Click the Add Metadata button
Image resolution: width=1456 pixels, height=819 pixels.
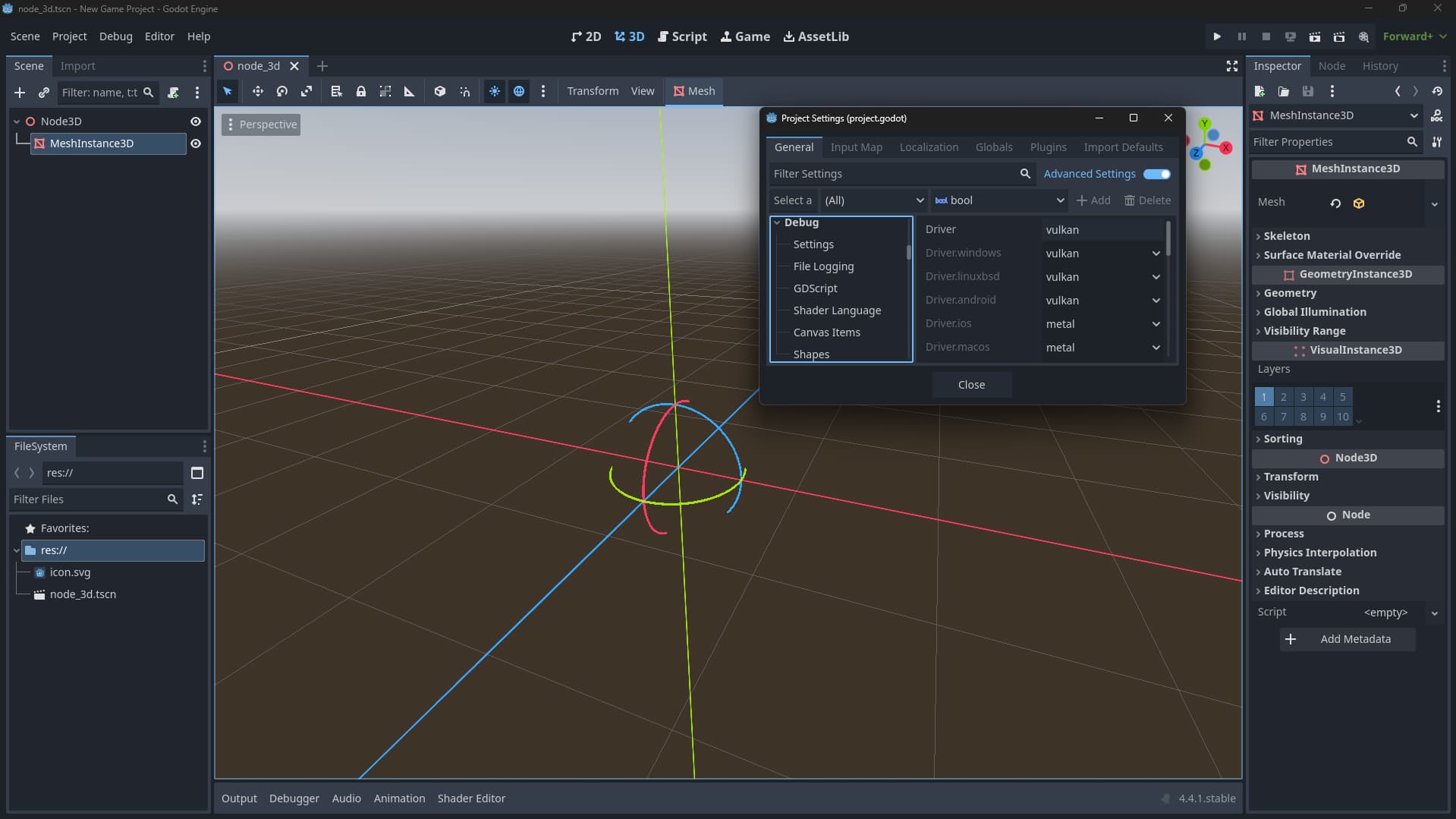(1347, 639)
